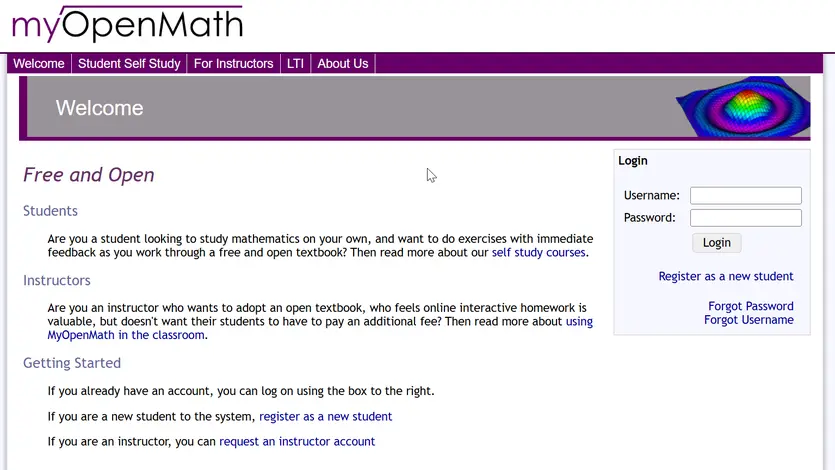Select the LTI navigation item

click(295, 63)
